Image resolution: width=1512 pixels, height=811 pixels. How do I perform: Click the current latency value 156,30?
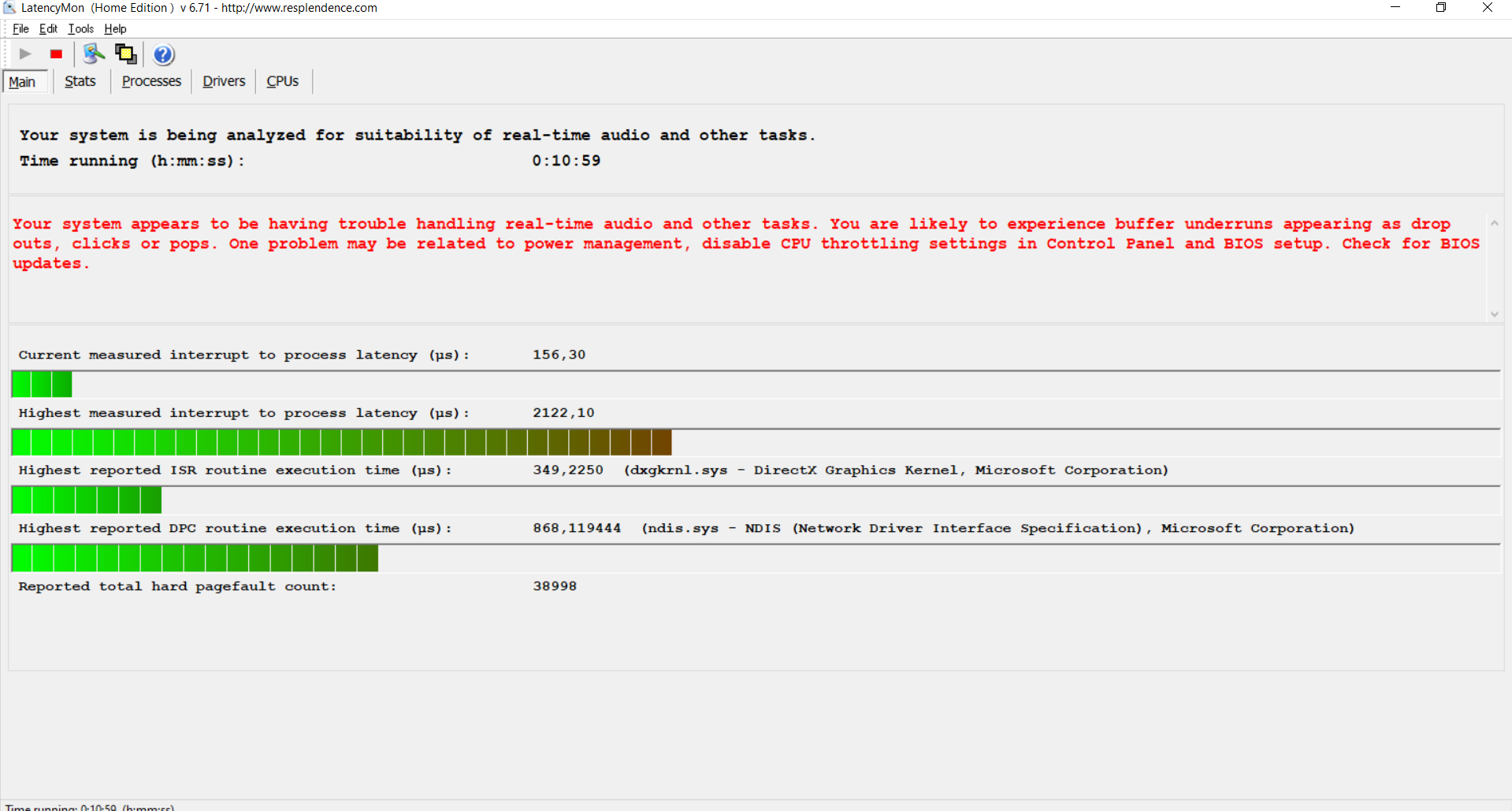pos(559,355)
